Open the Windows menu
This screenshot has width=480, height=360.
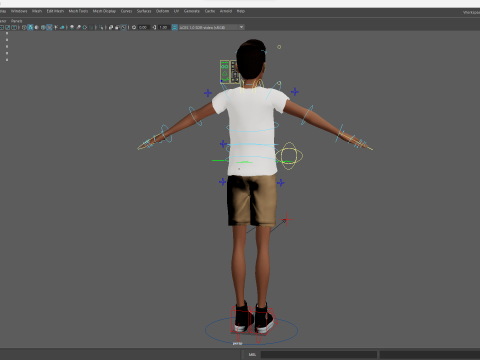coord(19,11)
